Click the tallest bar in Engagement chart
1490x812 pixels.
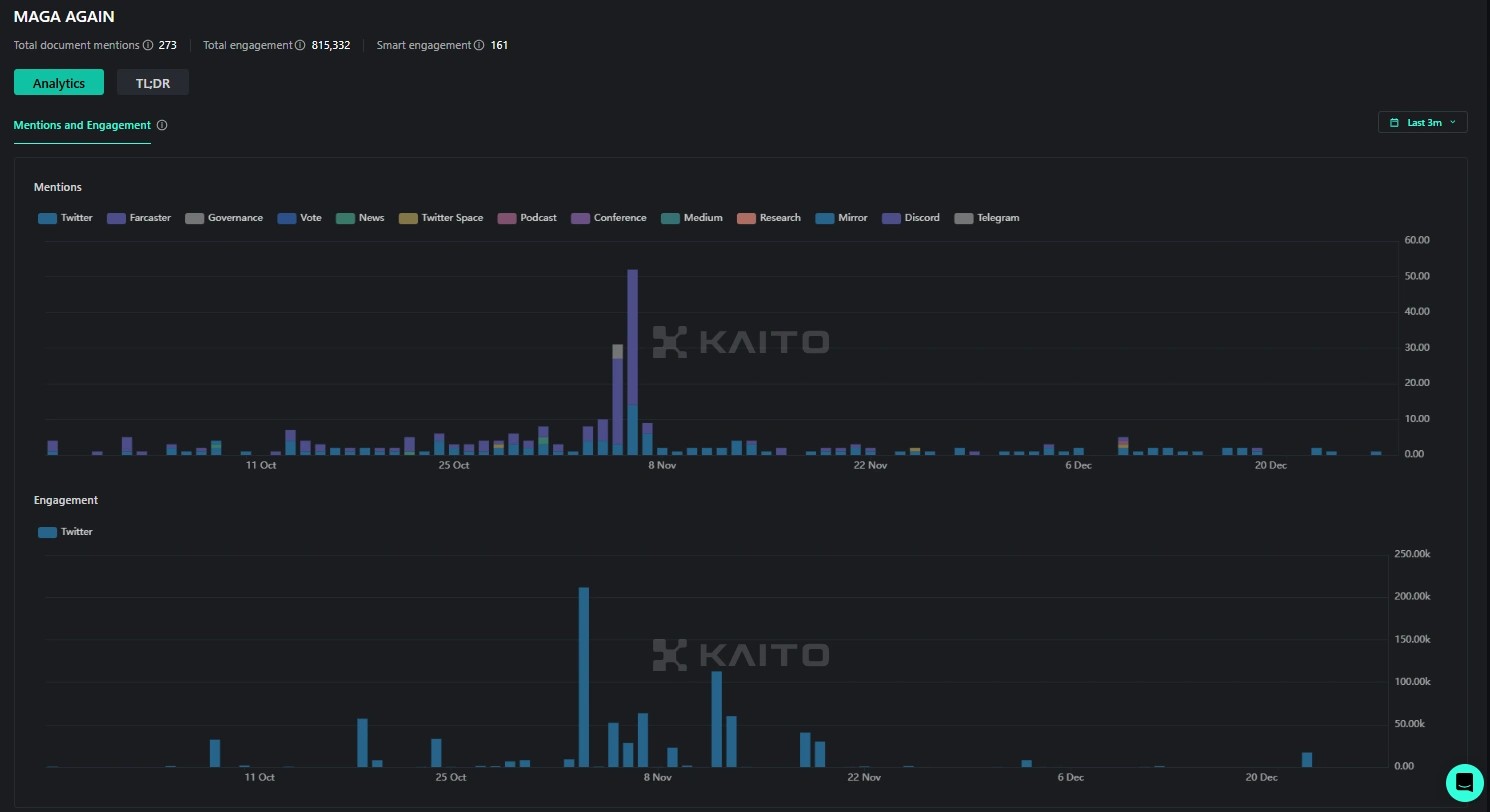click(584, 677)
